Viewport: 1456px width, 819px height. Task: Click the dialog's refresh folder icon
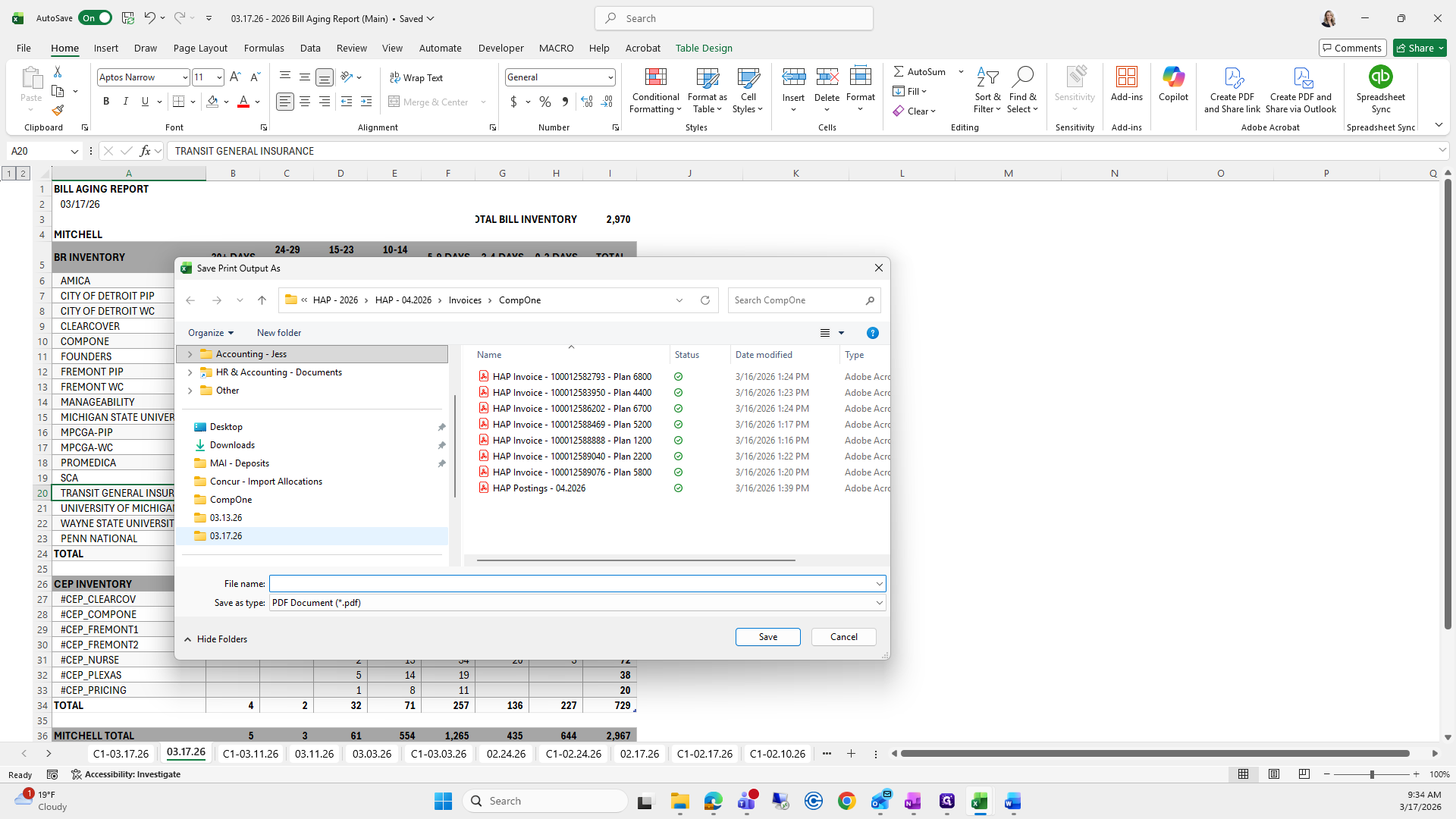click(x=705, y=300)
